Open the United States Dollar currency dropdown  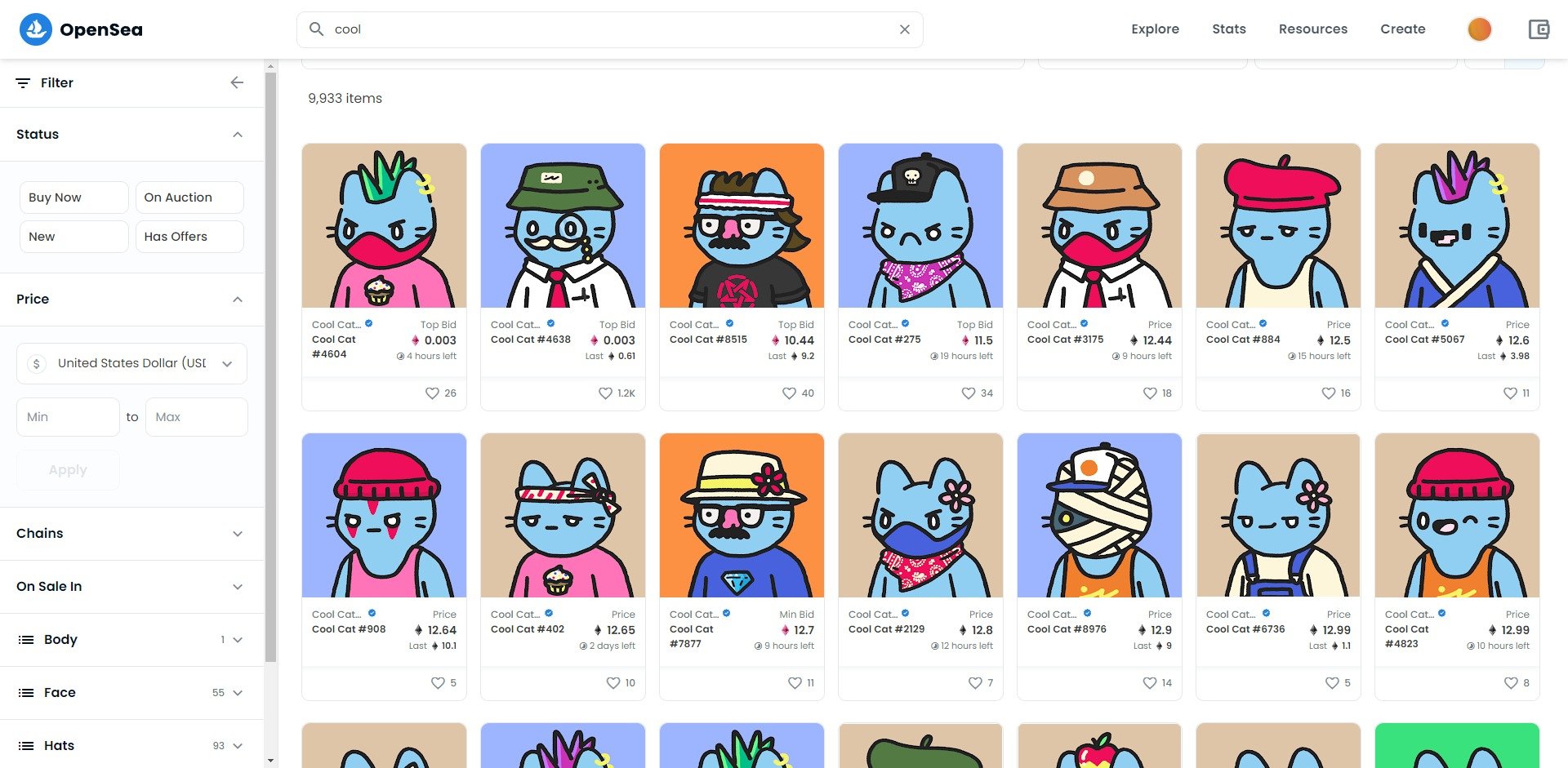(131, 363)
